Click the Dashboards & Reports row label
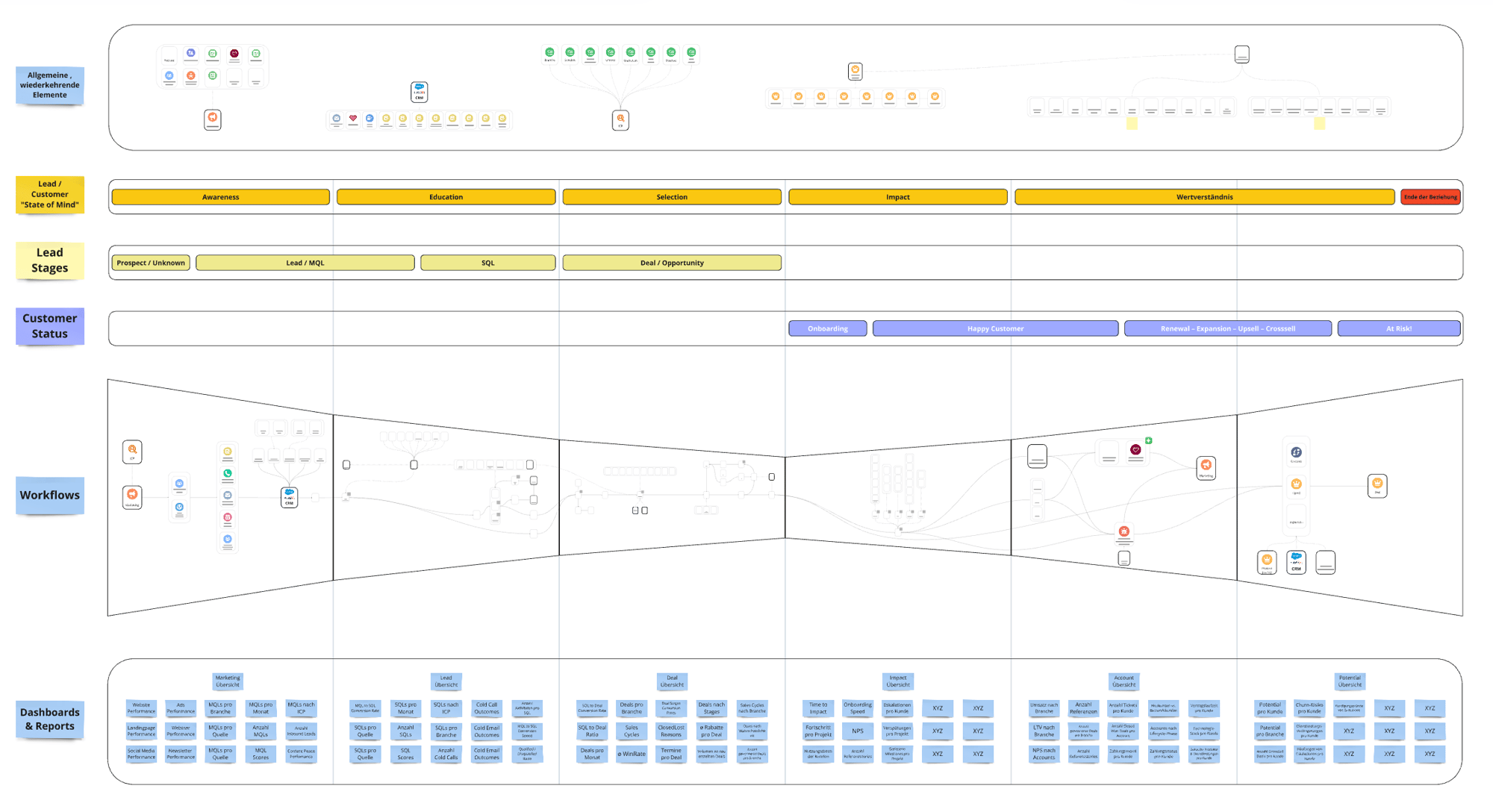The height and width of the screenshot is (812, 1493). pos(50,719)
